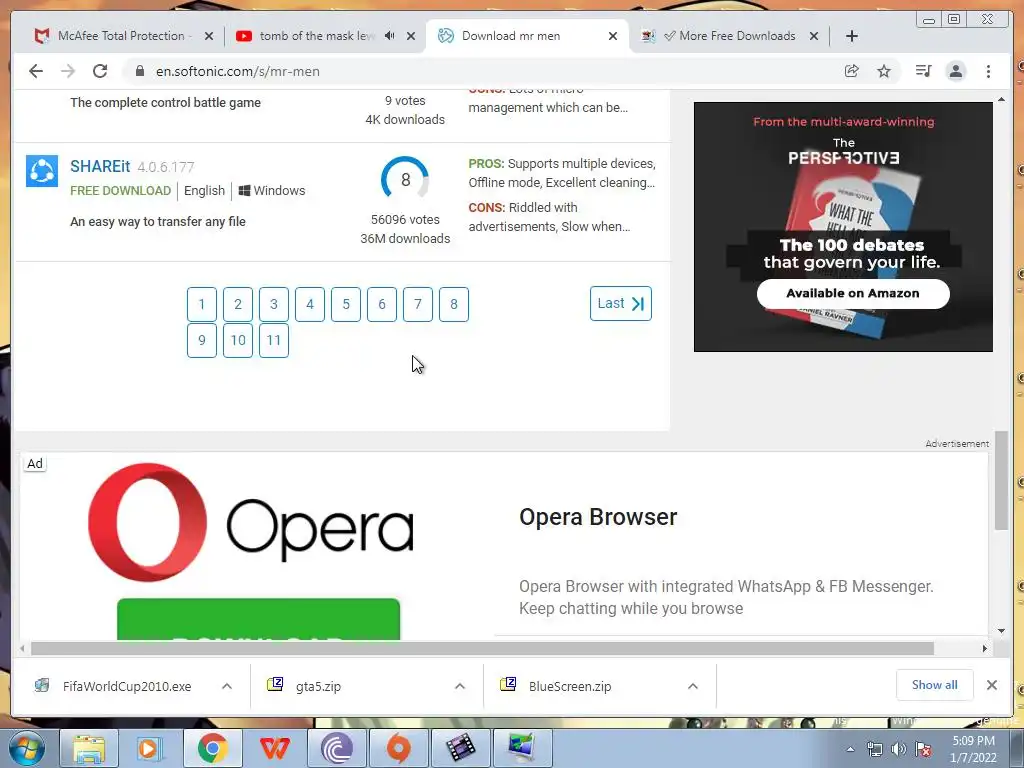Go to results page 9
This screenshot has height=768, width=1024.
point(202,340)
